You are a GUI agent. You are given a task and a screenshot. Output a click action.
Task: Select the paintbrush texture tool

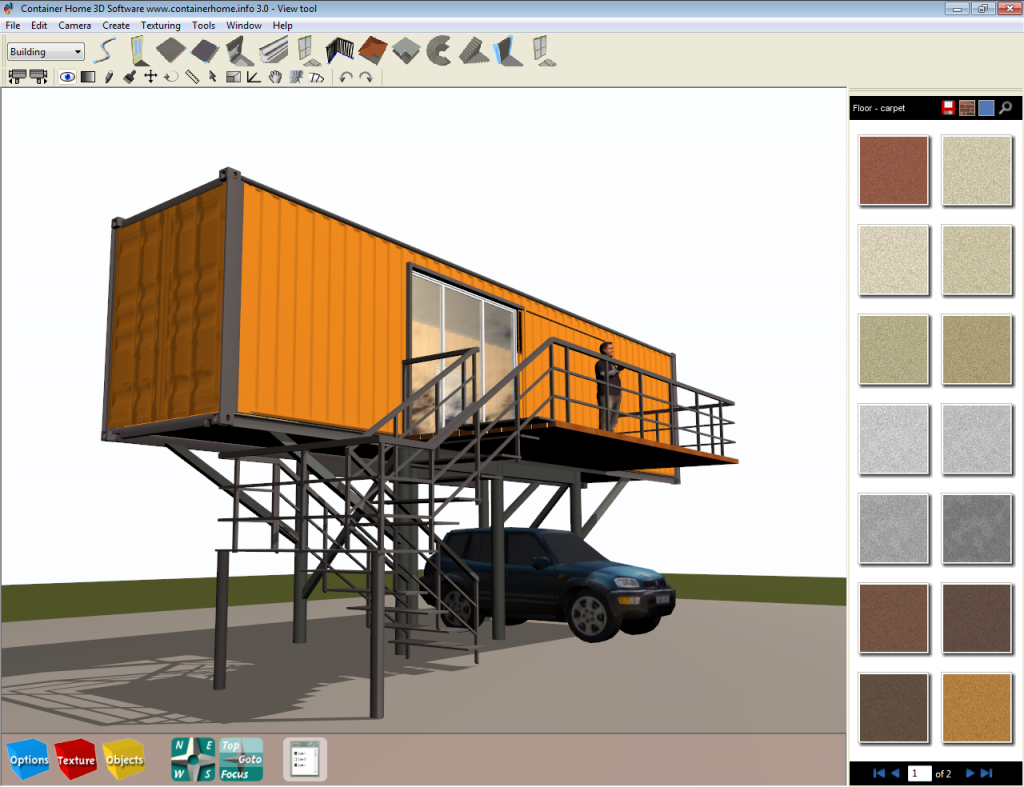tap(129, 77)
